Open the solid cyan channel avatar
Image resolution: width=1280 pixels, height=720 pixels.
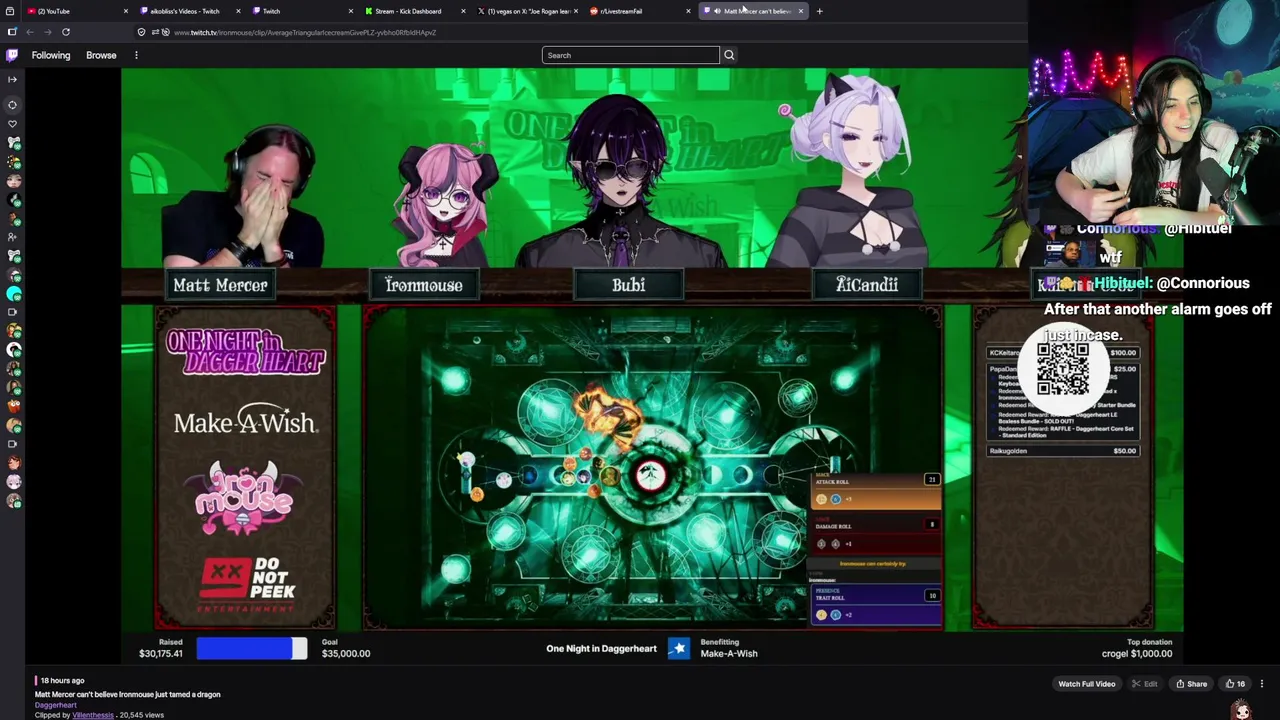click(13, 294)
